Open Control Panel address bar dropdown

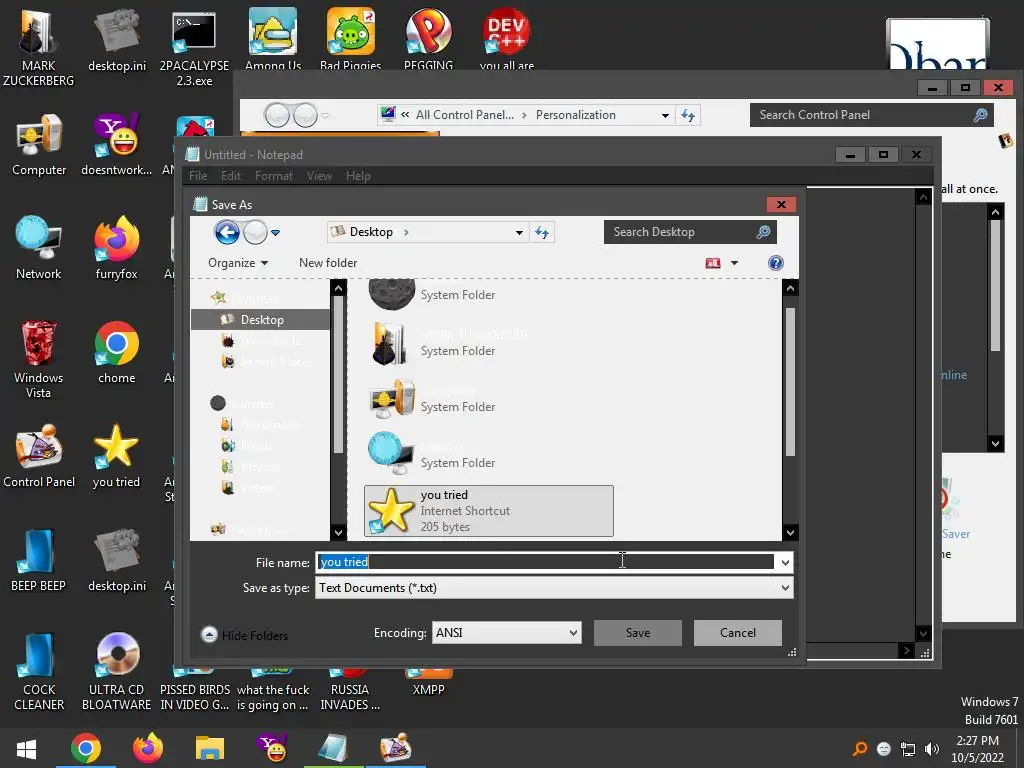tap(665, 116)
